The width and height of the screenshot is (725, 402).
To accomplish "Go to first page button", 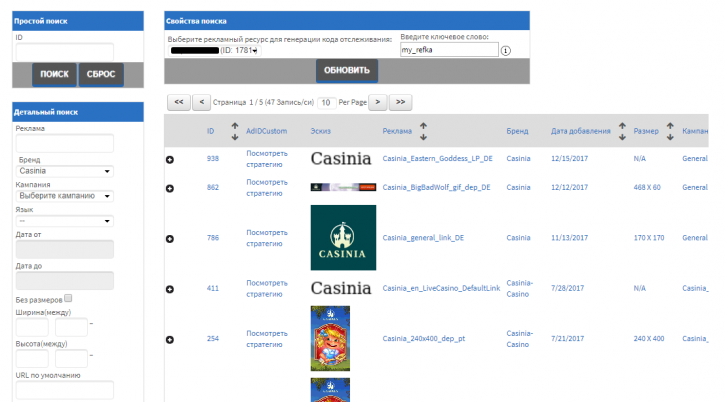I will pyautogui.click(x=178, y=102).
